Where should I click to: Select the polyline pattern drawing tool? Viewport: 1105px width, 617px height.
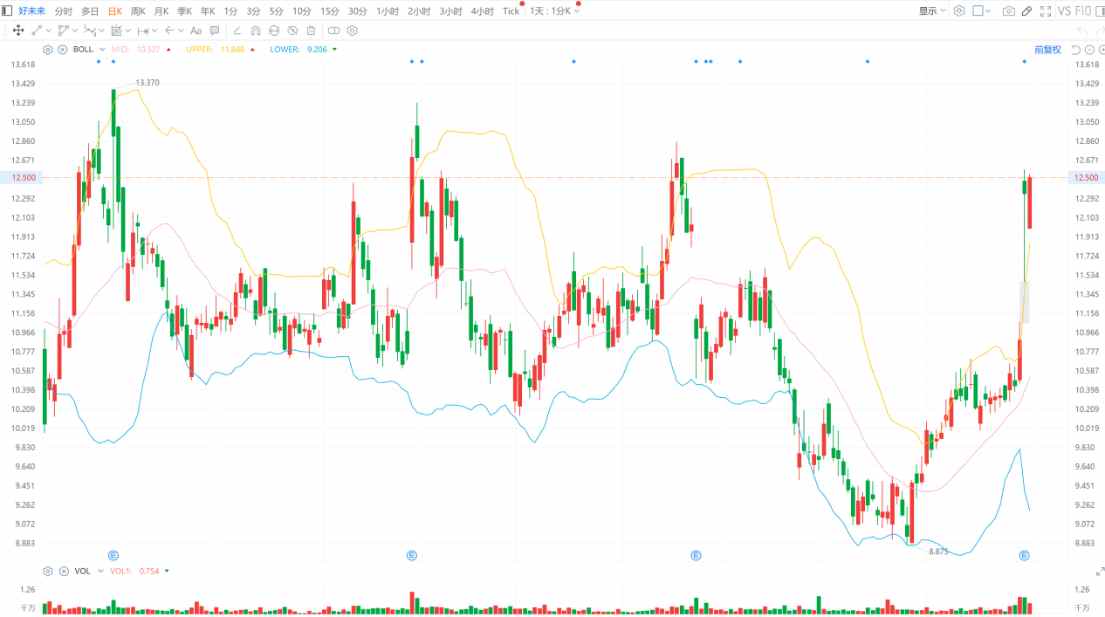89,30
